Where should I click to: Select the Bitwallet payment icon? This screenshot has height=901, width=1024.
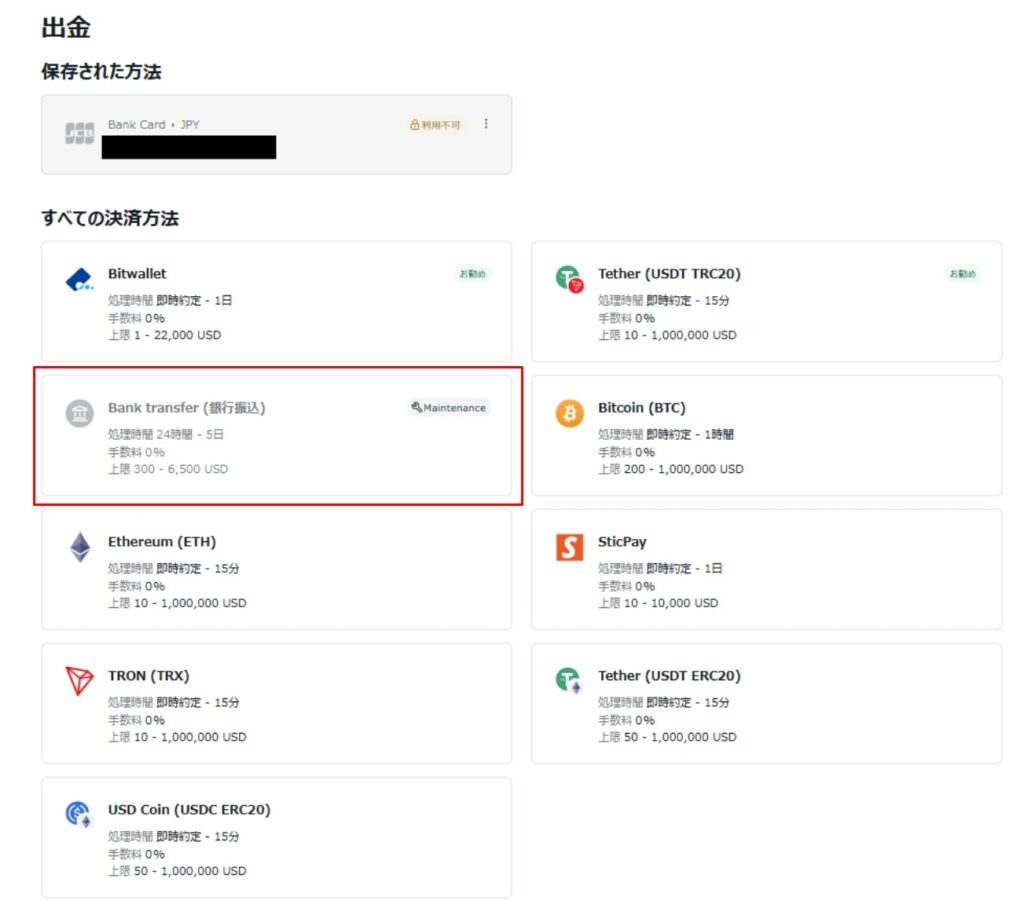(x=79, y=279)
